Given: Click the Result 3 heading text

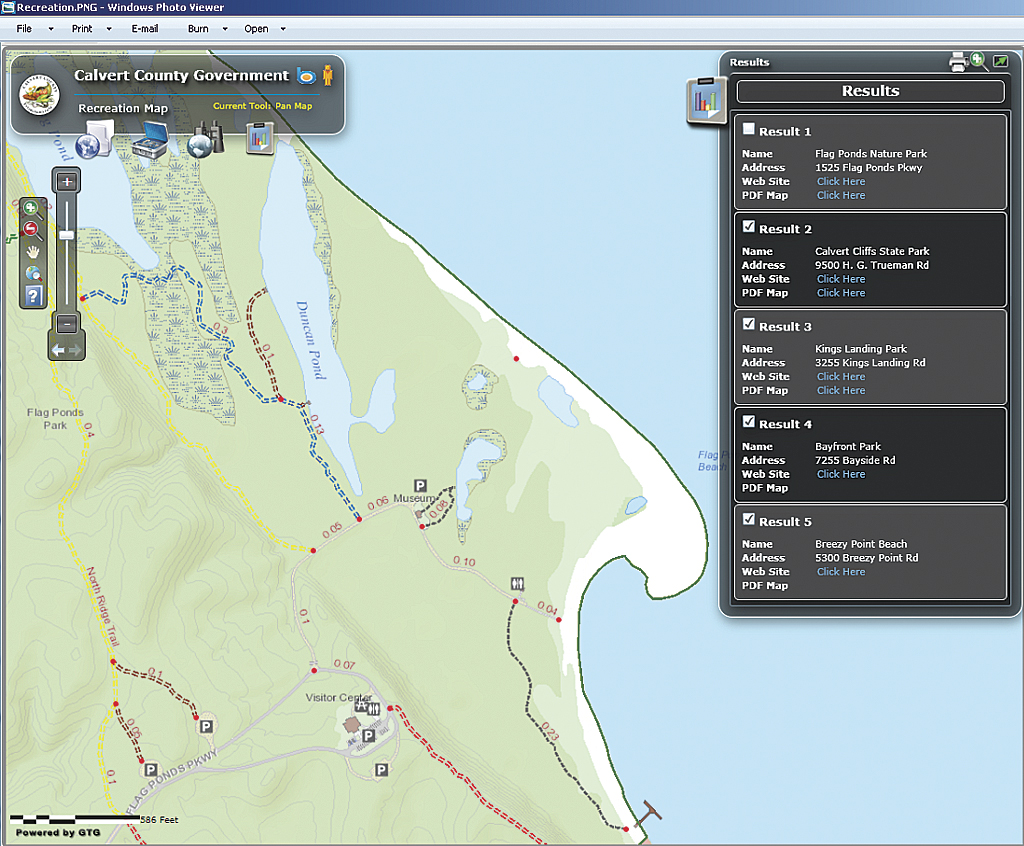Looking at the screenshot, I should point(785,327).
